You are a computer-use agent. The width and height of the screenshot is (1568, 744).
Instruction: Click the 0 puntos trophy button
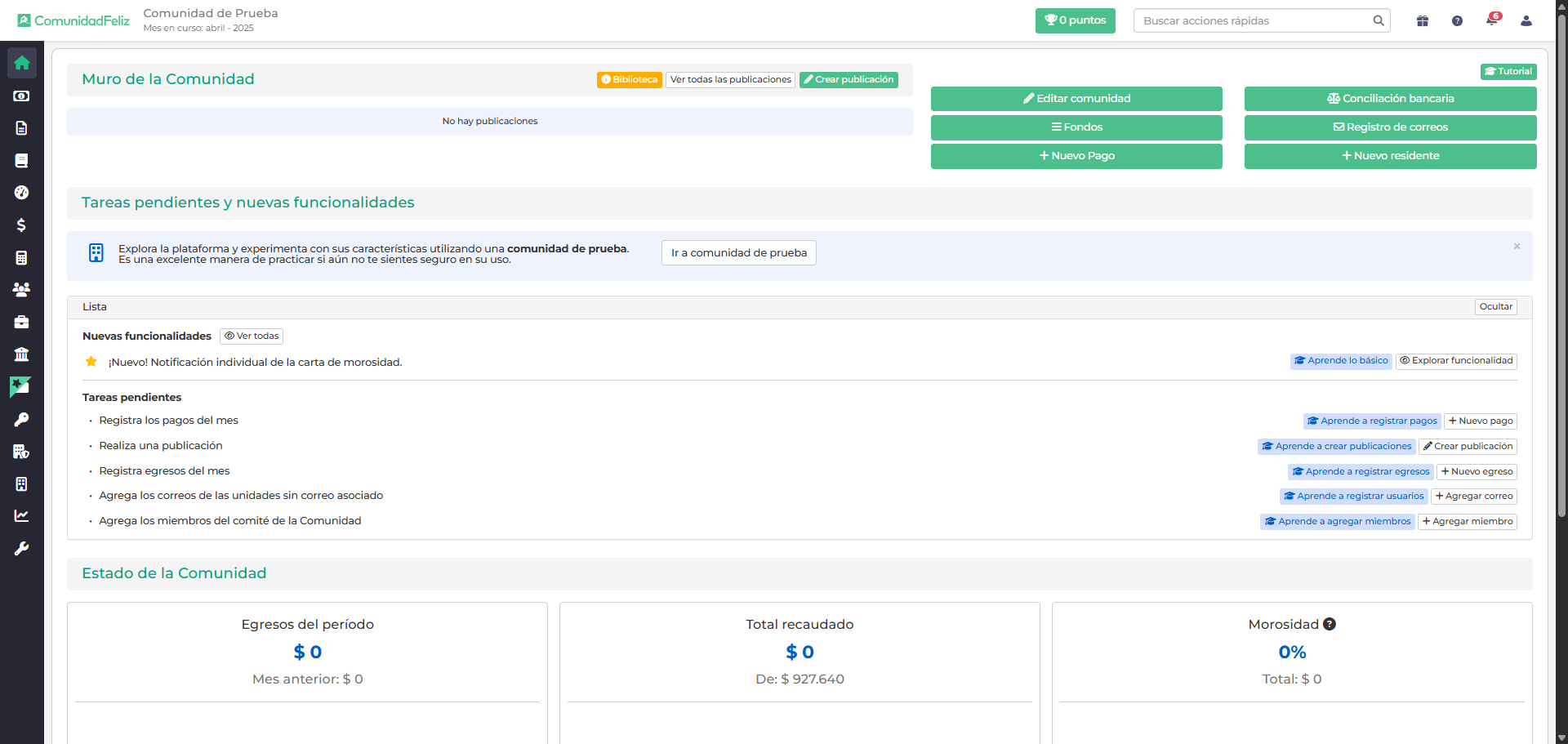pos(1076,20)
